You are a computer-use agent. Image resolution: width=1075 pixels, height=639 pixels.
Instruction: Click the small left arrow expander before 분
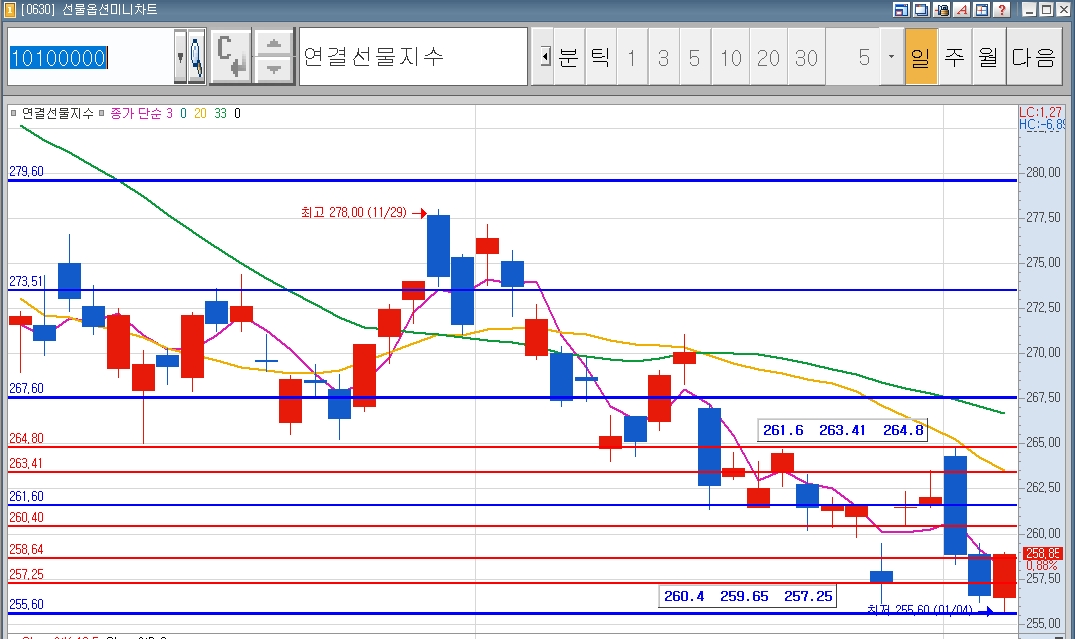tap(544, 57)
